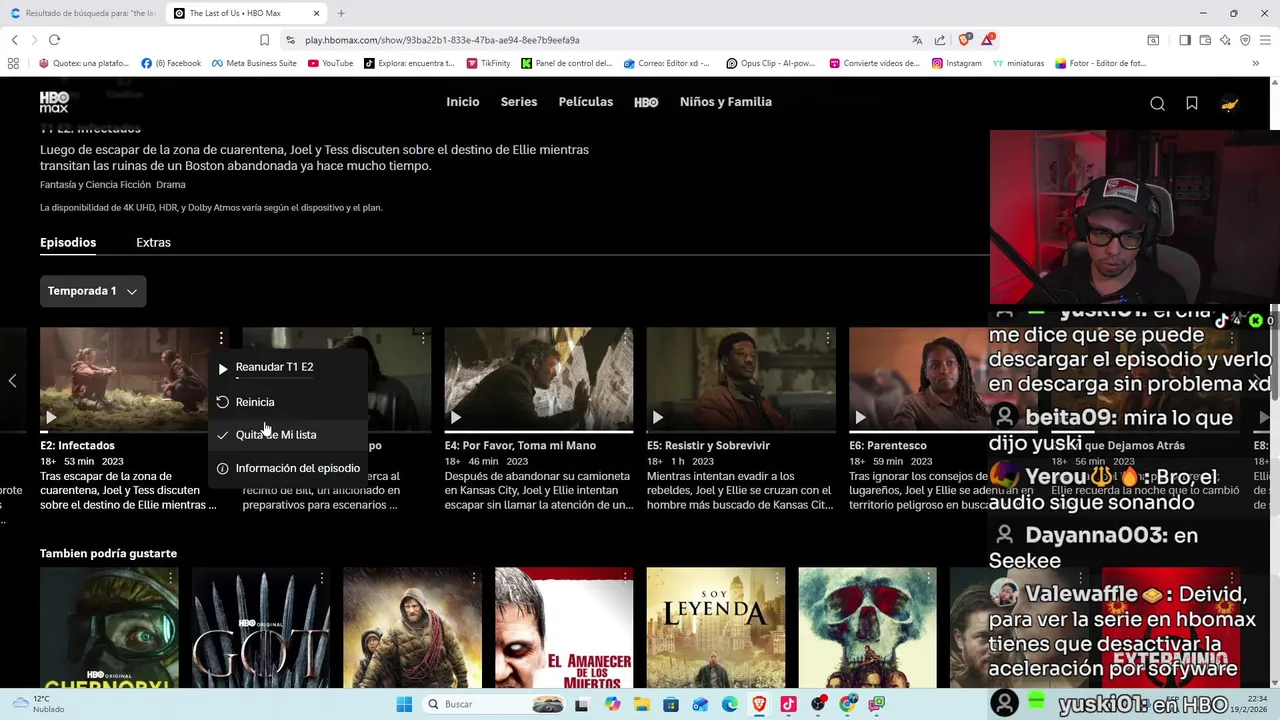
Task: Open TikTok app from taskbar
Action: tap(788, 704)
